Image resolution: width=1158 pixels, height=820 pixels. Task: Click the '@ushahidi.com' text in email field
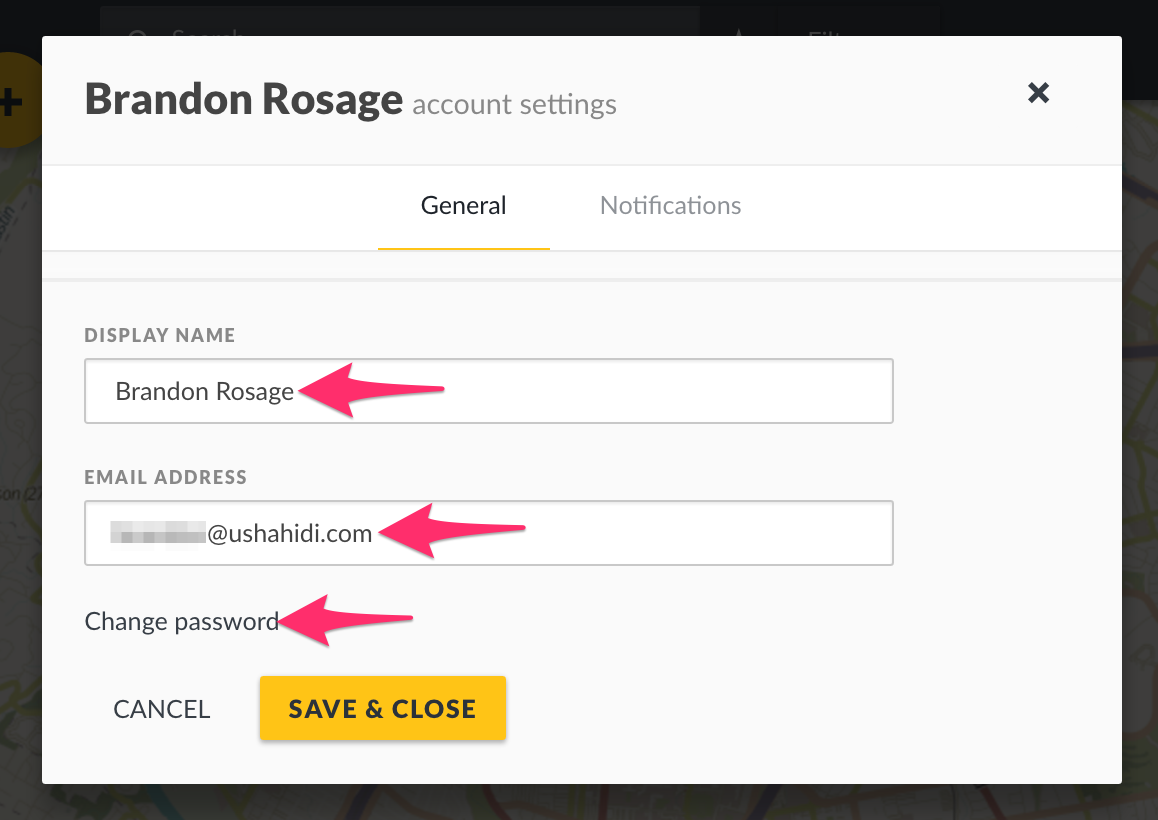[290, 533]
